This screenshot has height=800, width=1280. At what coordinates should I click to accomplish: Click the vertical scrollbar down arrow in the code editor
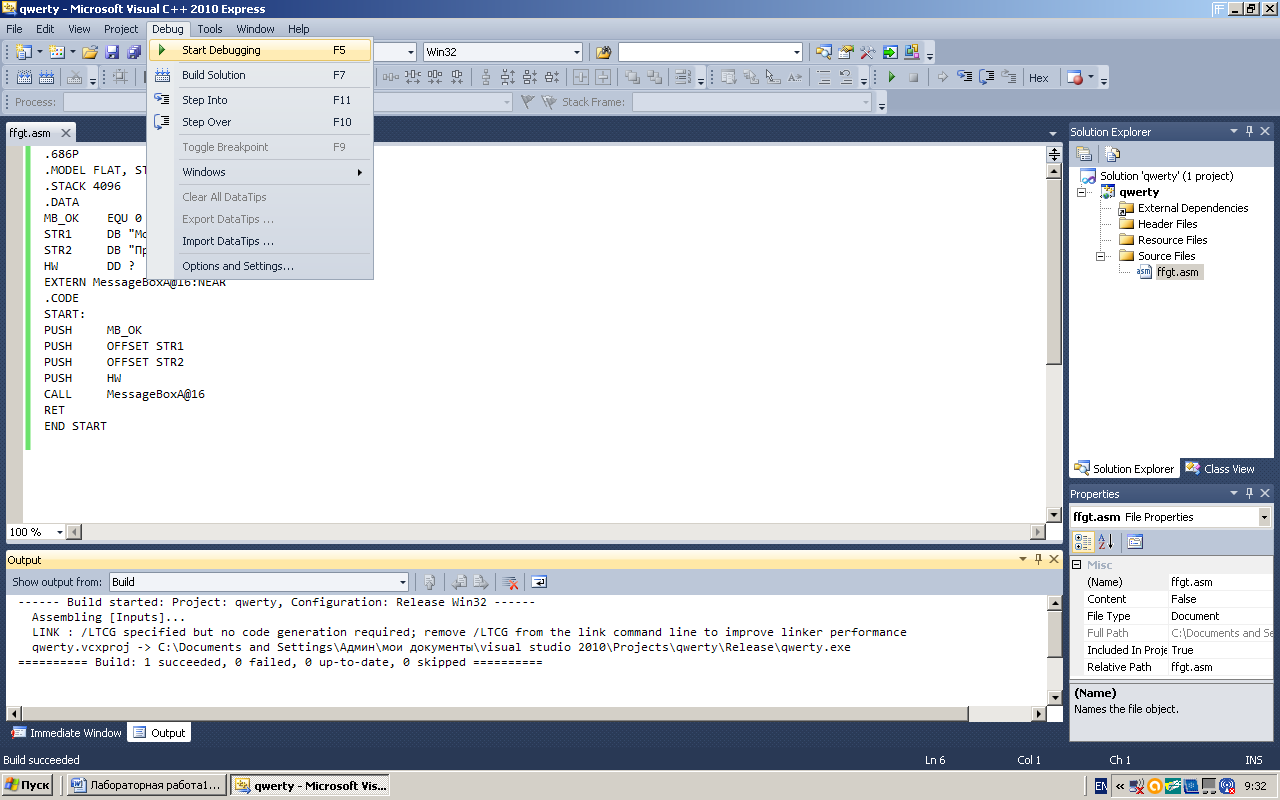point(1054,515)
